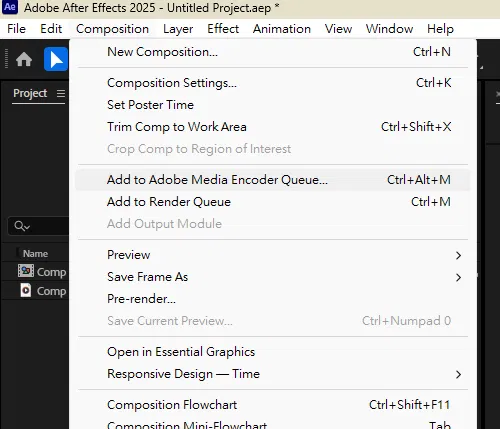Choose Set Poster Time
Viewport: 500px width, 429px height.
pyautogui.click(x=273, y=105)
